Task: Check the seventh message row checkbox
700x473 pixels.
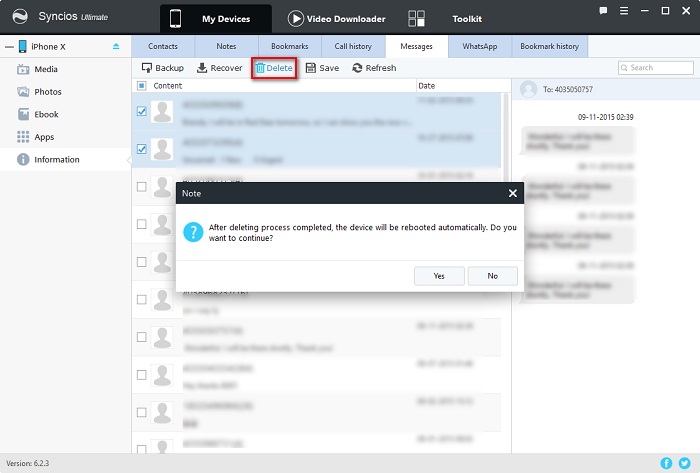Action: click(x=142, y=337)
